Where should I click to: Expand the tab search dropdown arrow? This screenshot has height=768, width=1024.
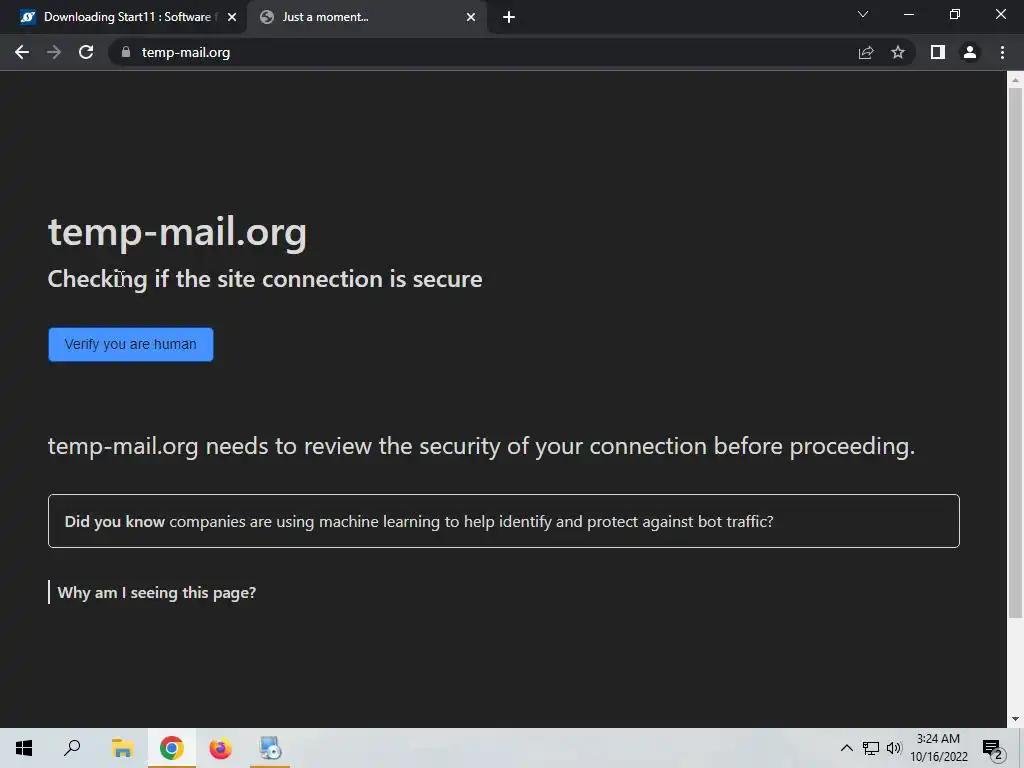[863, 14]
